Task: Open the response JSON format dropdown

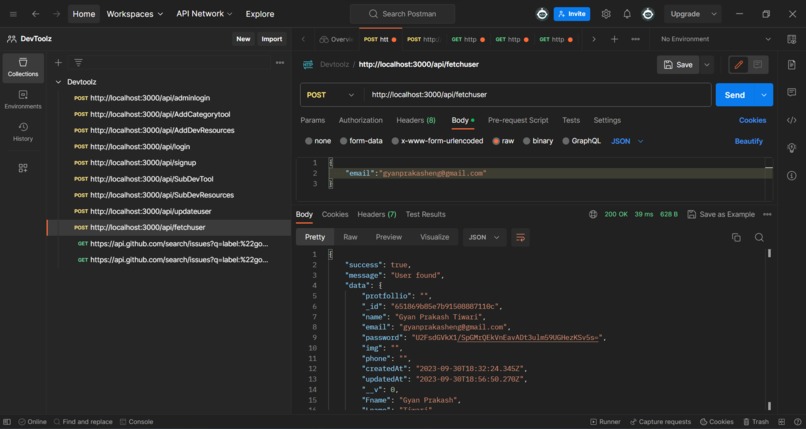Action: tap(484, 237)
